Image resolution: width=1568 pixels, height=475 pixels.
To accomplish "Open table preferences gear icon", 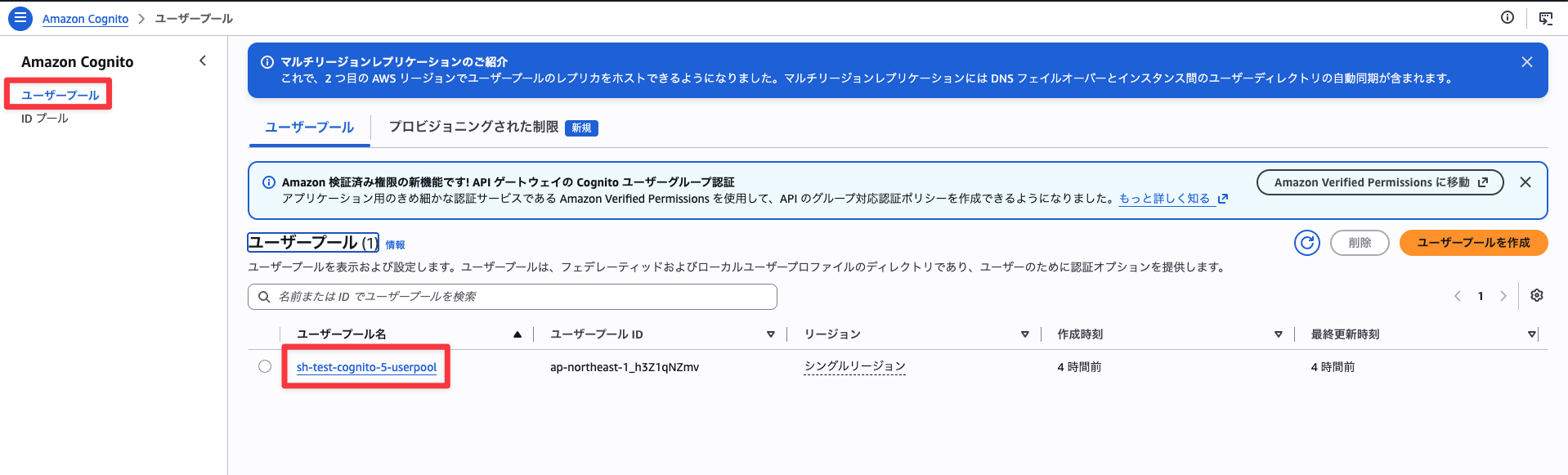I will pos(1537,295).
